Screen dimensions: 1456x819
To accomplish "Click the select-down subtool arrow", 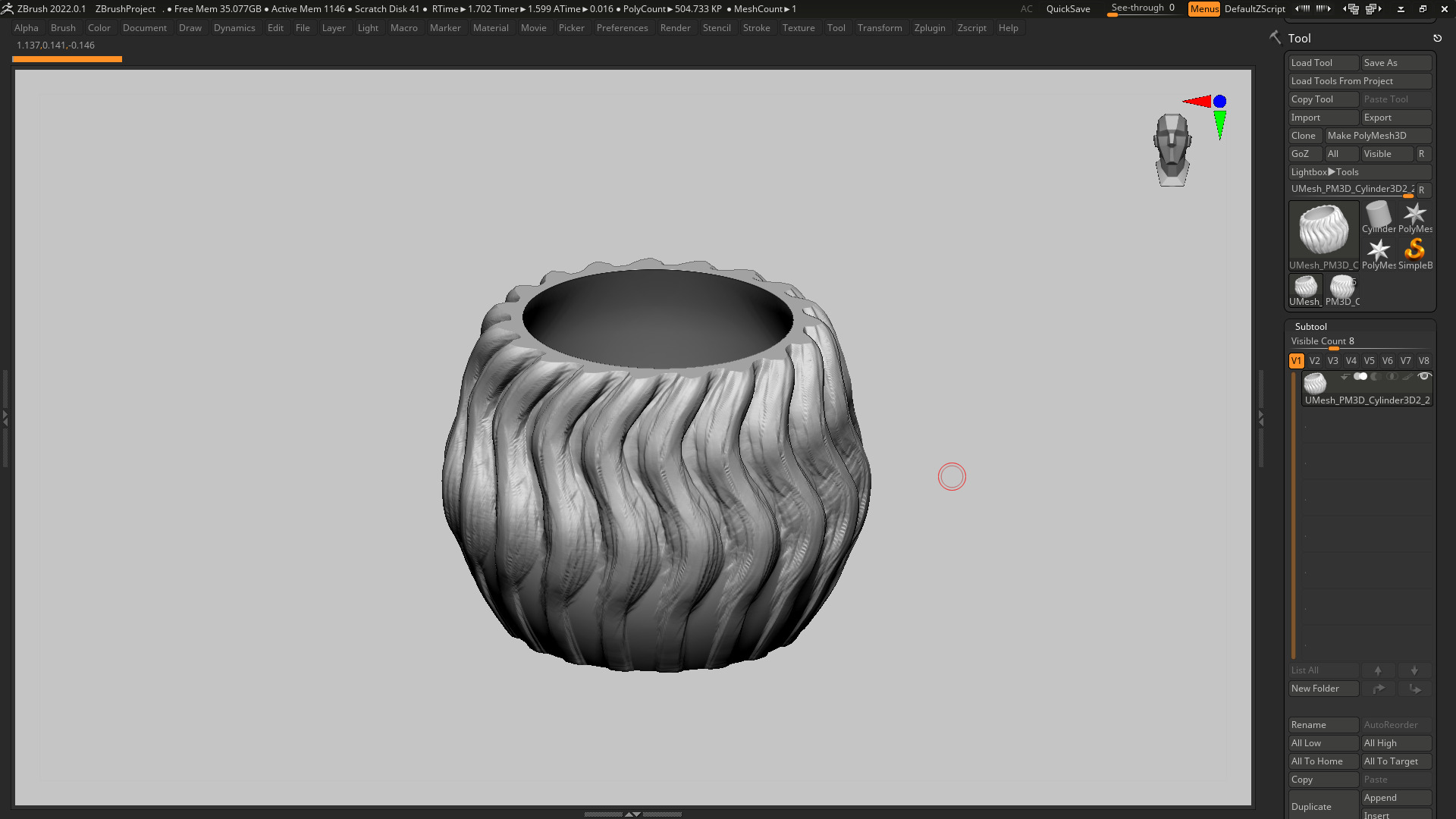I will click(1414, 670).
